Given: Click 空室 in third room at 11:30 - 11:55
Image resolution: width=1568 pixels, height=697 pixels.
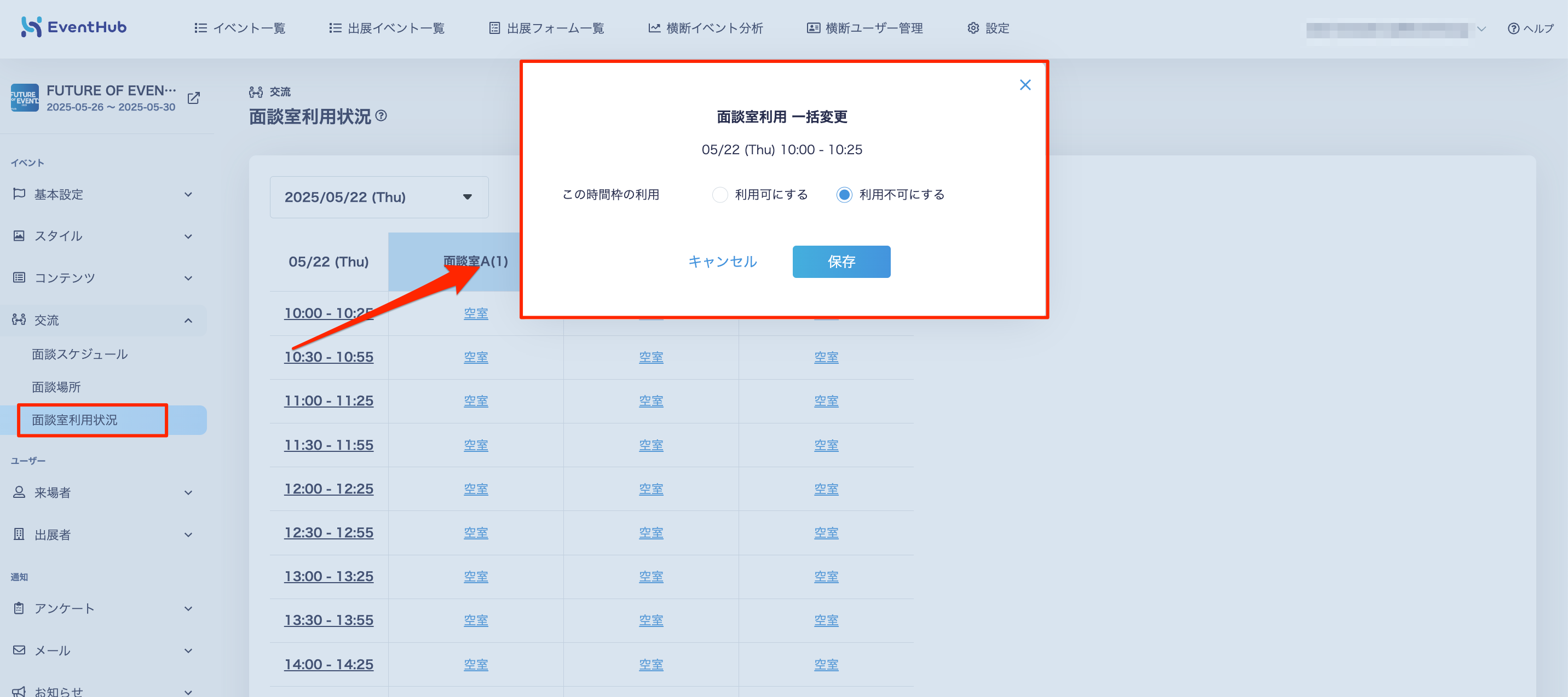Looking at the screenshot, I should [826, 445].
